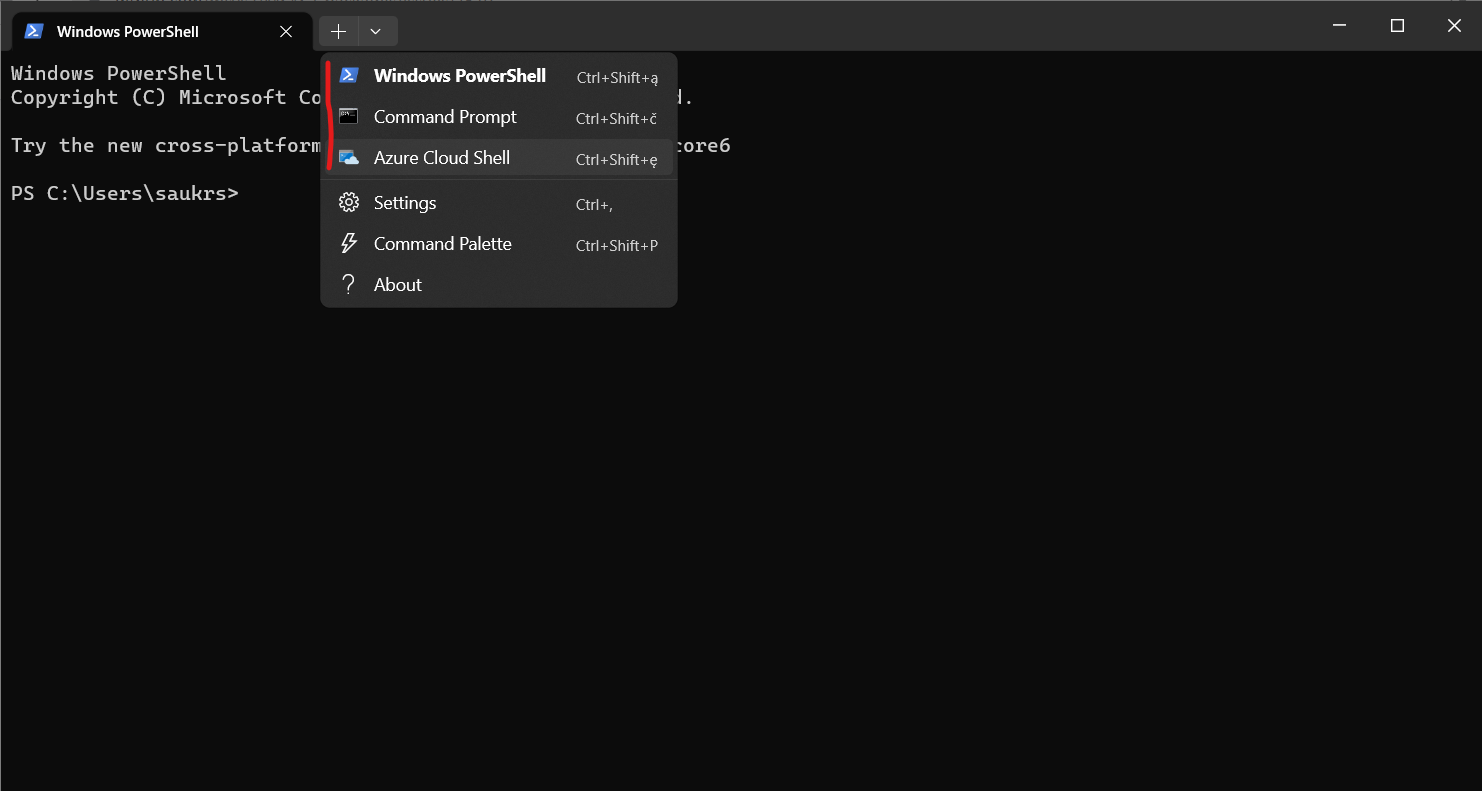Select Azure Cloud Shell menu entry

pos(441,158)
